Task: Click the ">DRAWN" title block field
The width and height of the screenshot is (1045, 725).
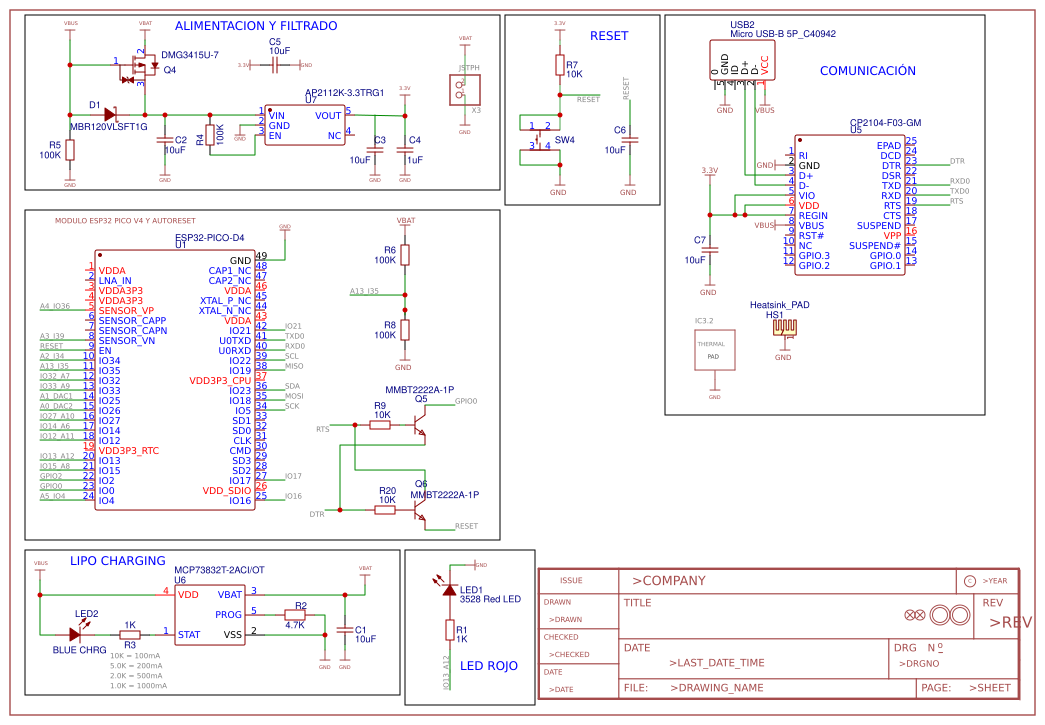Action: point(565,620)
